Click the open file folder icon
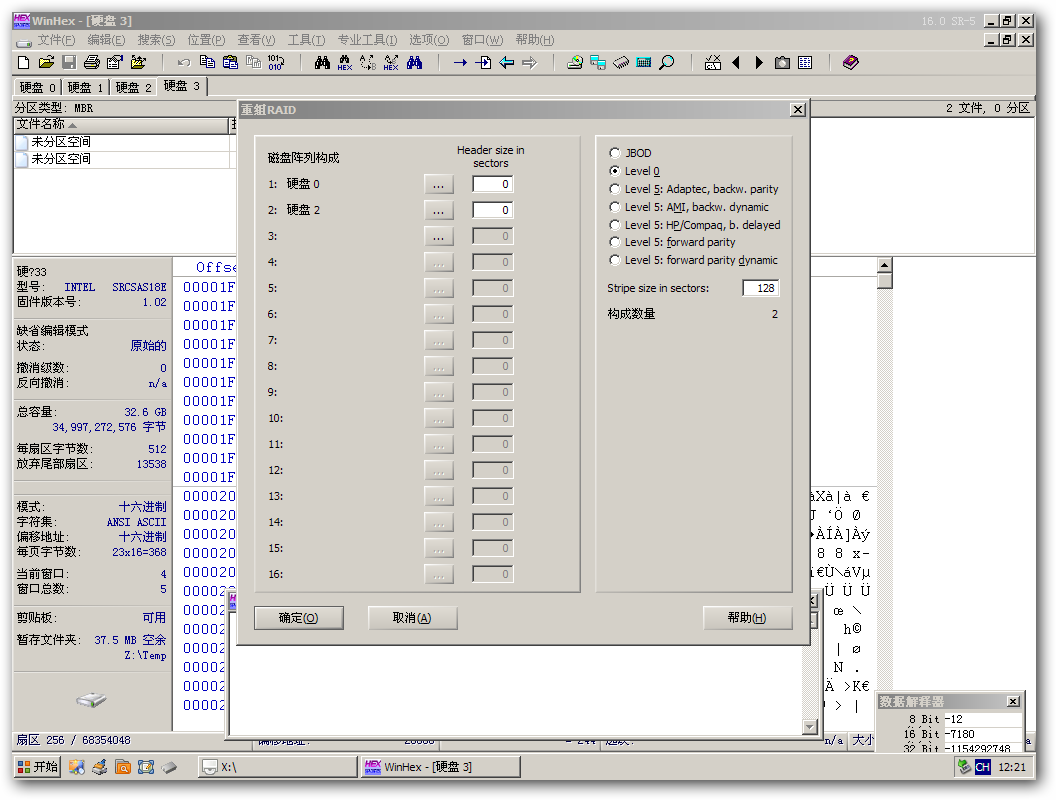 (x=46, y=63)
